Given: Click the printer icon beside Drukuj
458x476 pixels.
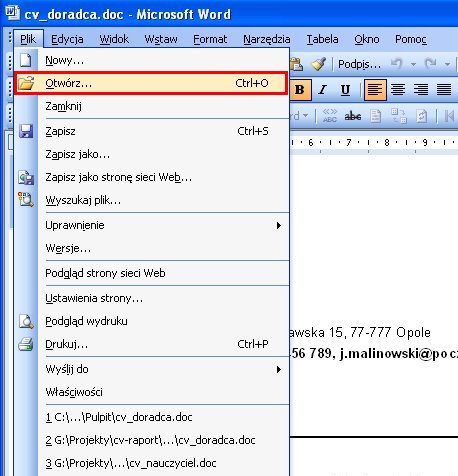Looking at the screenshot, I should 26,344.
